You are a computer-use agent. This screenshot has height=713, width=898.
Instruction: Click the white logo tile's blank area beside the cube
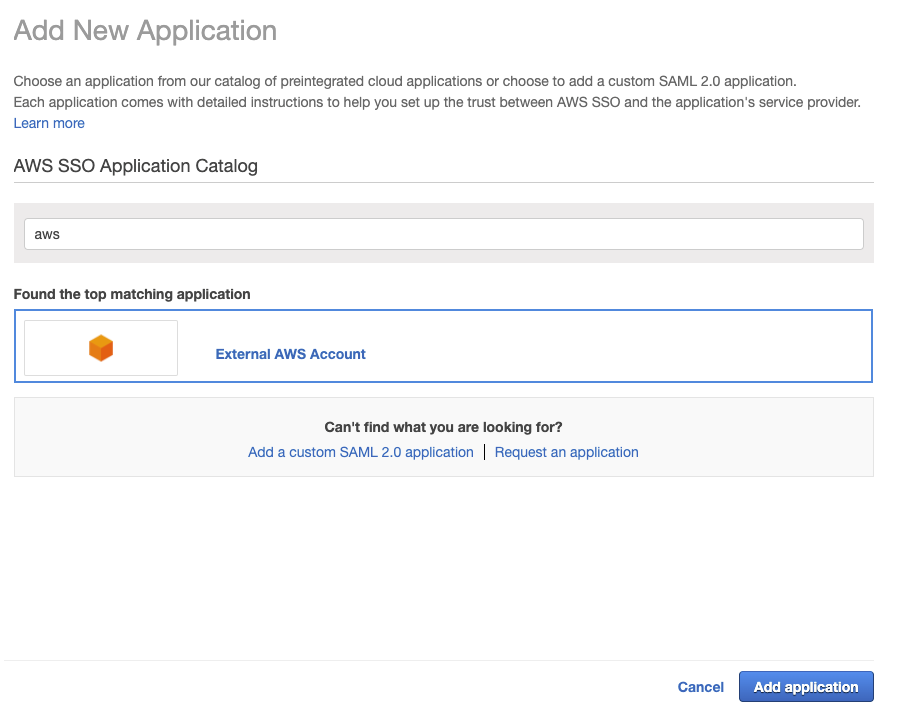pyautogui.click(x=145, y=348)
